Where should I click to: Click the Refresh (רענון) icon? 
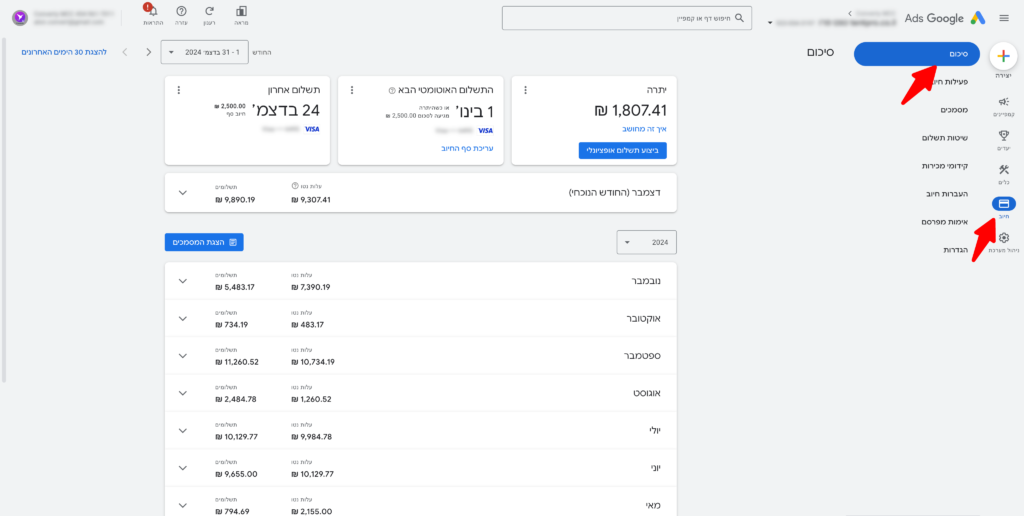click(209, 13)
